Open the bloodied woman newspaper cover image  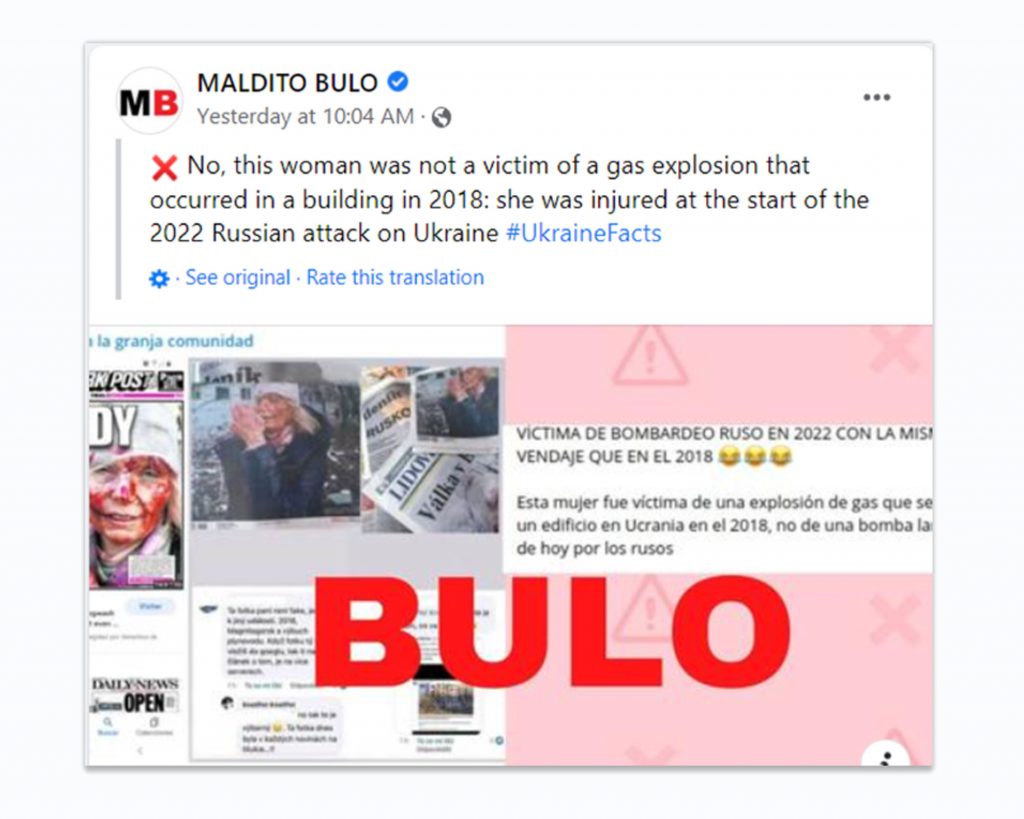click(136, 479)
